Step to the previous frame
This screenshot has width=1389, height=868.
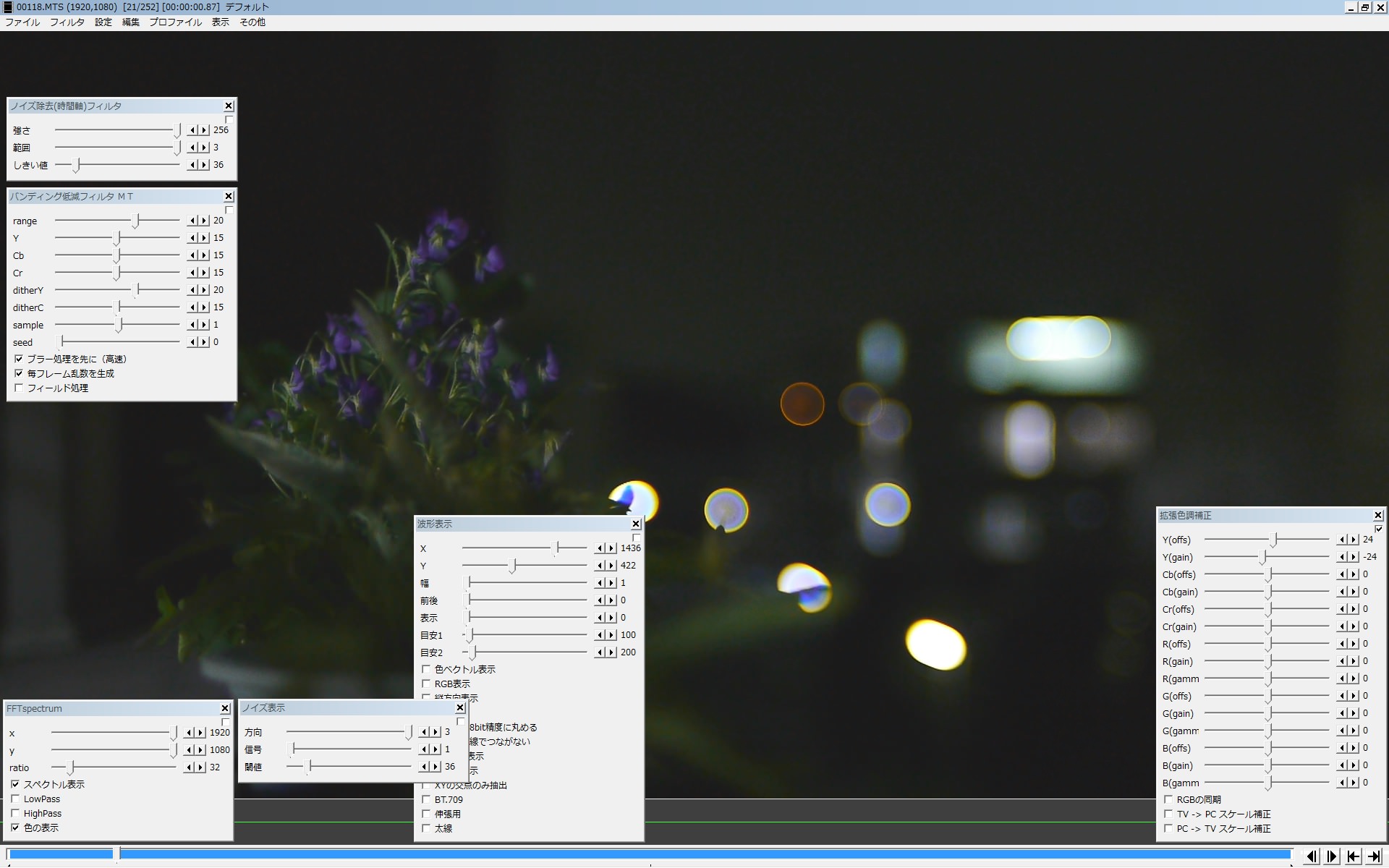tap(1312, 856)
